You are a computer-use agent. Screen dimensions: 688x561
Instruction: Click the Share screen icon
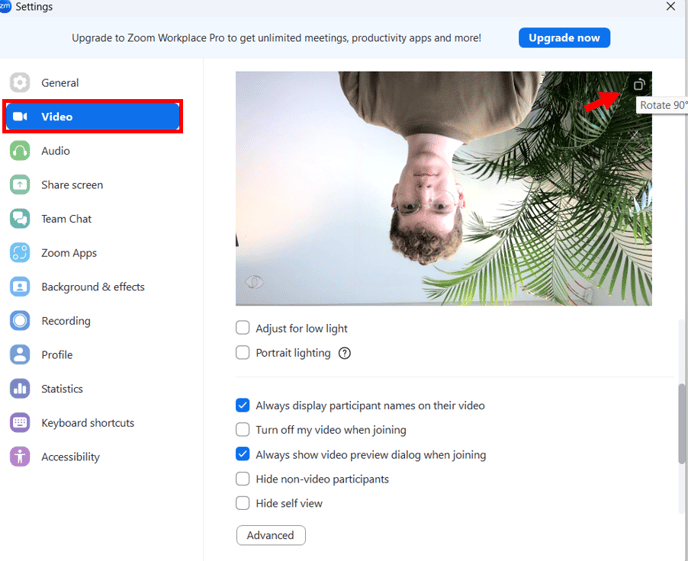[20, 185]
